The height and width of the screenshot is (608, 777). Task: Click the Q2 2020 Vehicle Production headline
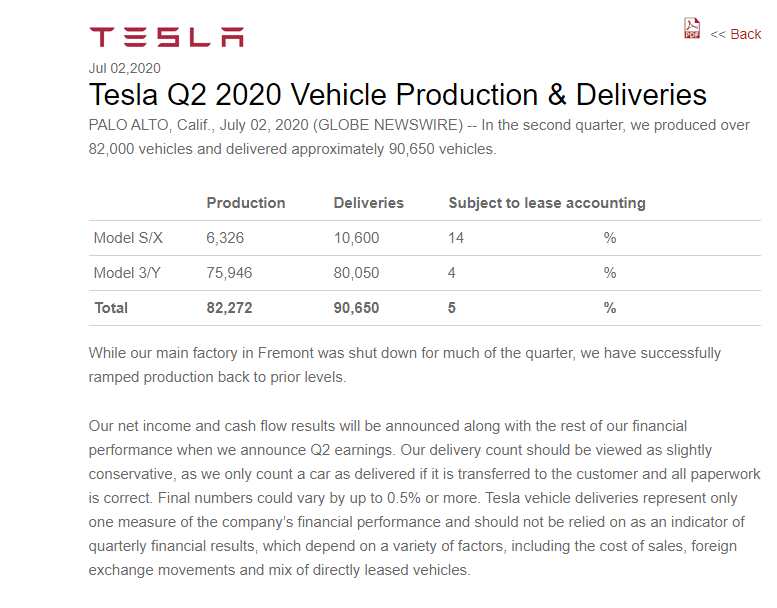tap(398, 95)
